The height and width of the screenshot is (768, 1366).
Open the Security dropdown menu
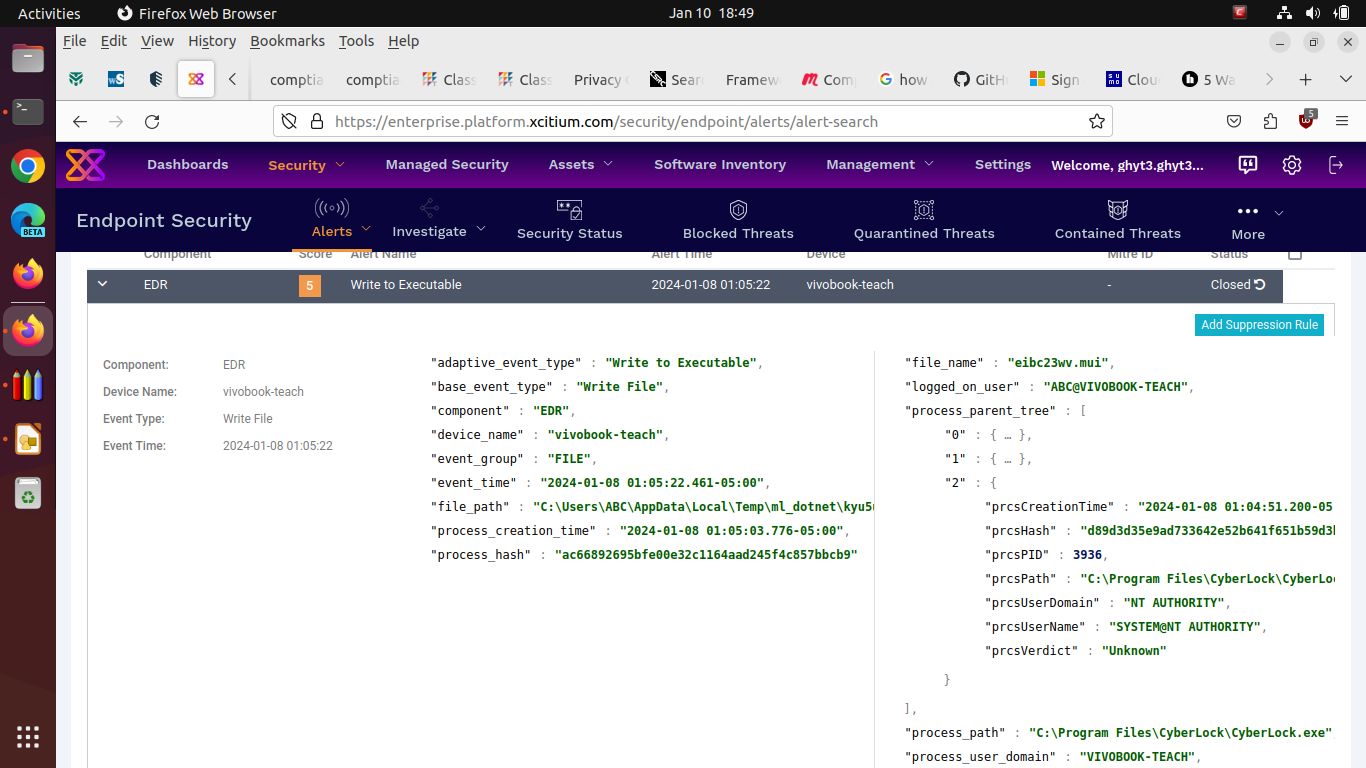(x=306, y=165)
